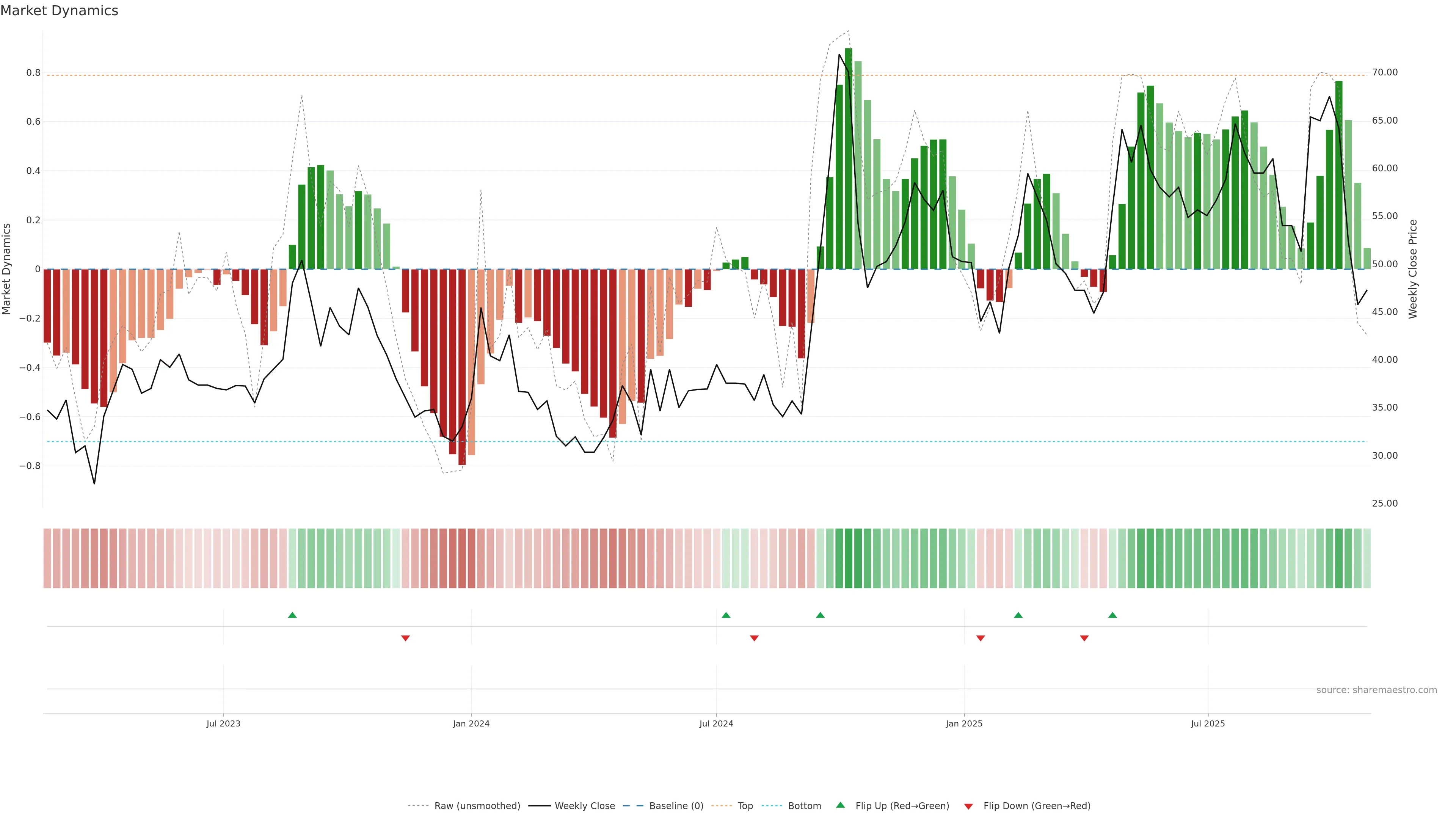Hide the Top threshold legend entry
The width and height of the screenshot is (1456, 819).
(x=745, y=806)
